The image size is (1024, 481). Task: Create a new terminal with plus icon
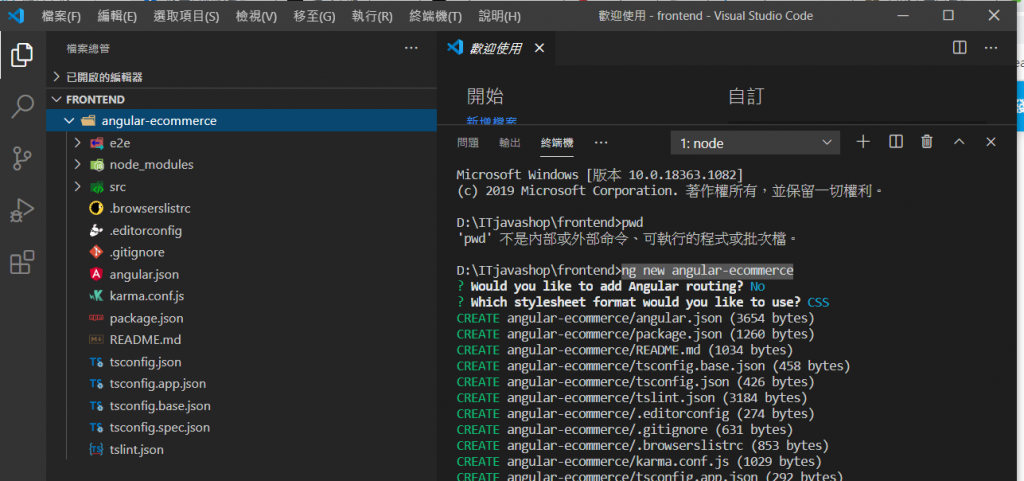(863, 142)
